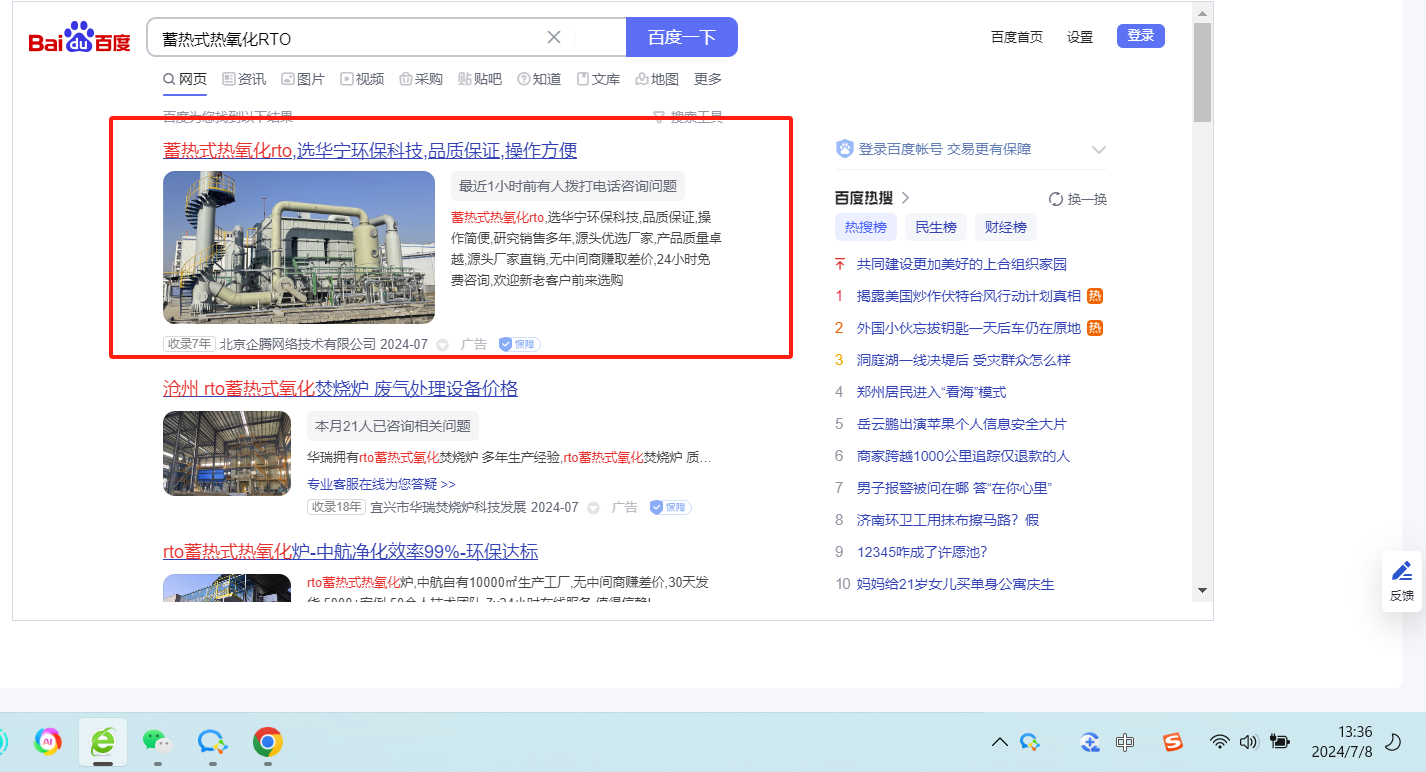The image size is (1426, 772).
Task: Open the volume control in tray
Action: coord(1247,742)
